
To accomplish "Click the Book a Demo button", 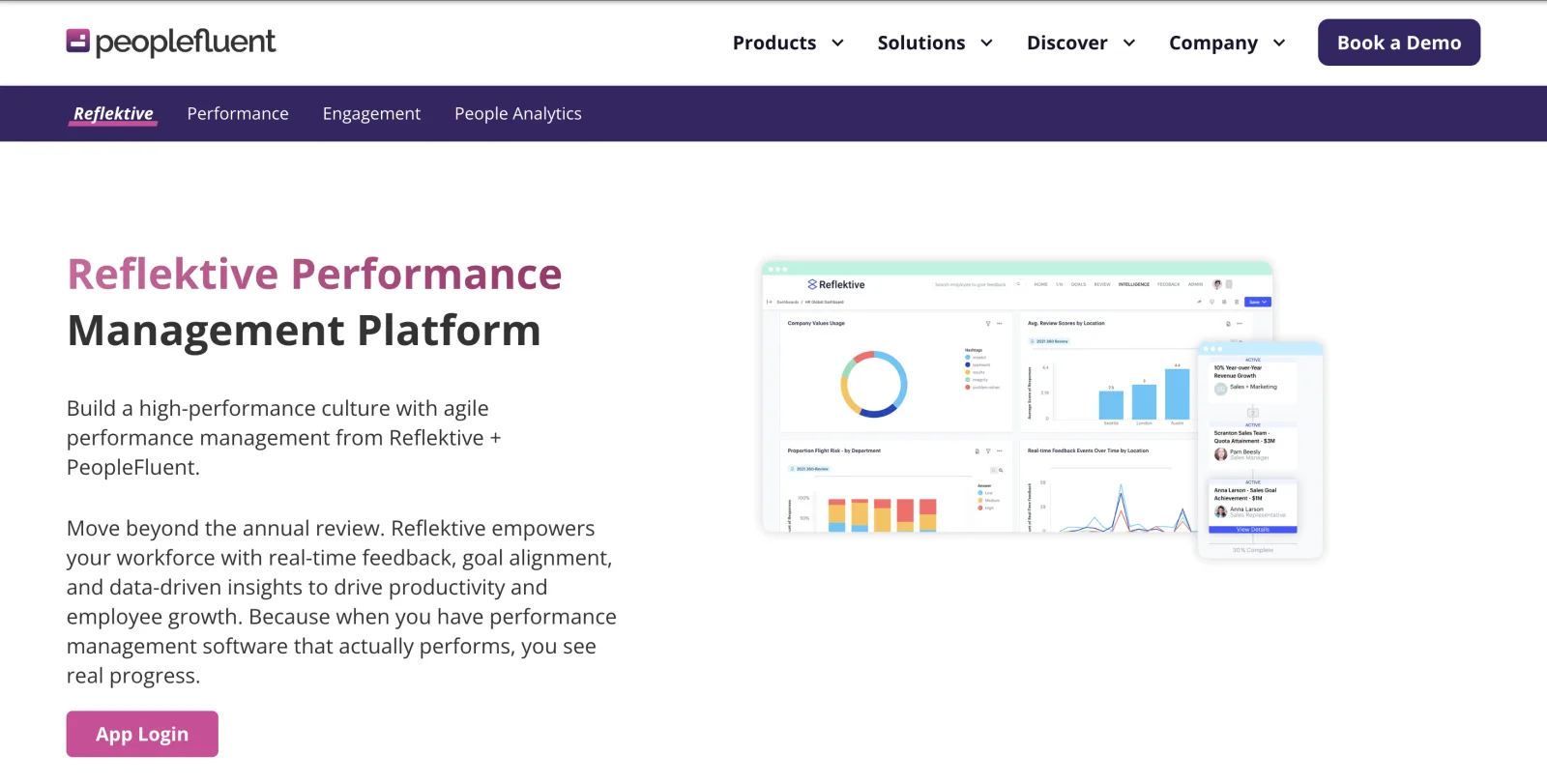I will (x=1399, y=43).
